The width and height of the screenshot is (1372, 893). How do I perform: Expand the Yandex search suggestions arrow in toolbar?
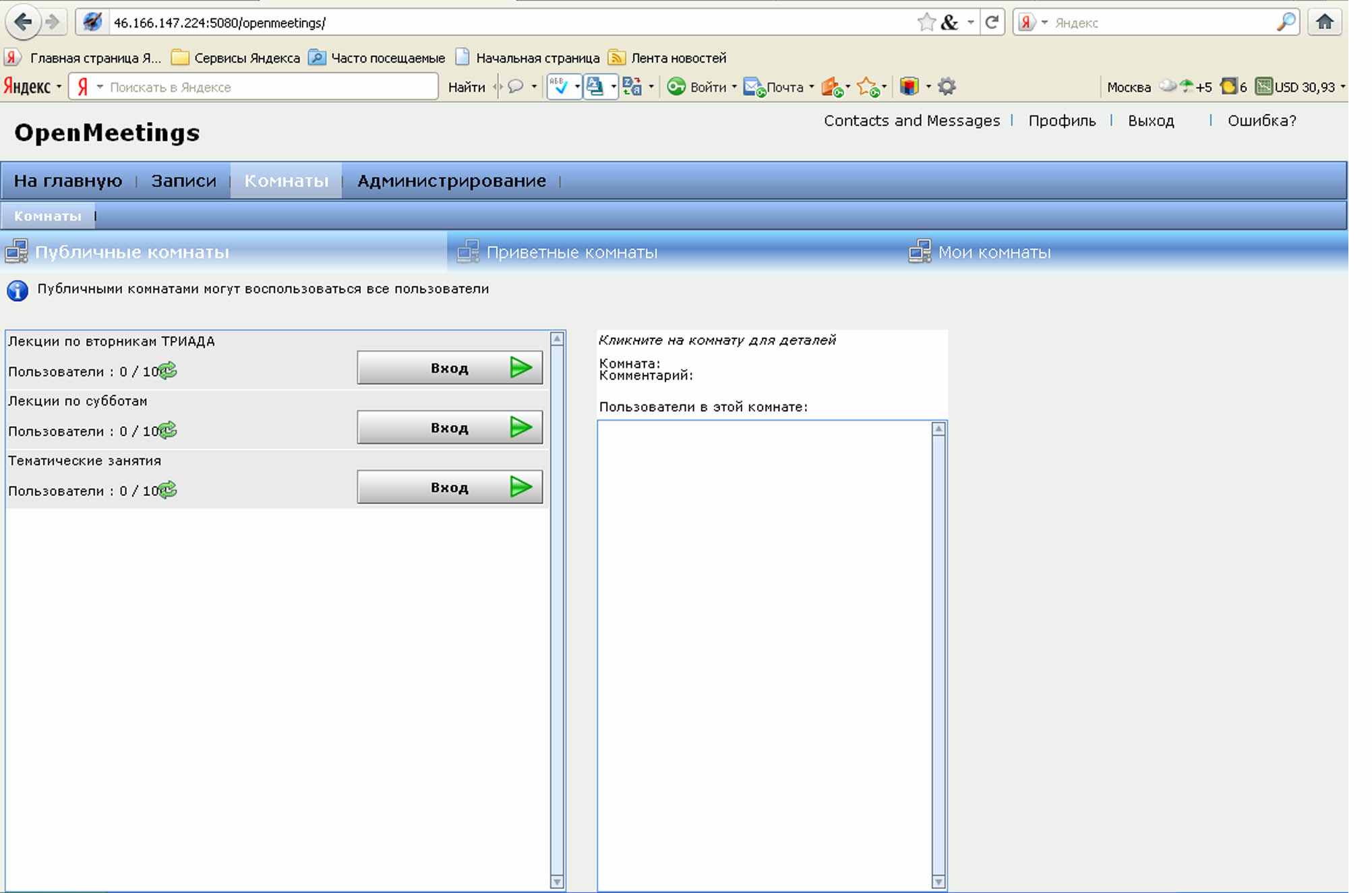[x=100, y=87]
